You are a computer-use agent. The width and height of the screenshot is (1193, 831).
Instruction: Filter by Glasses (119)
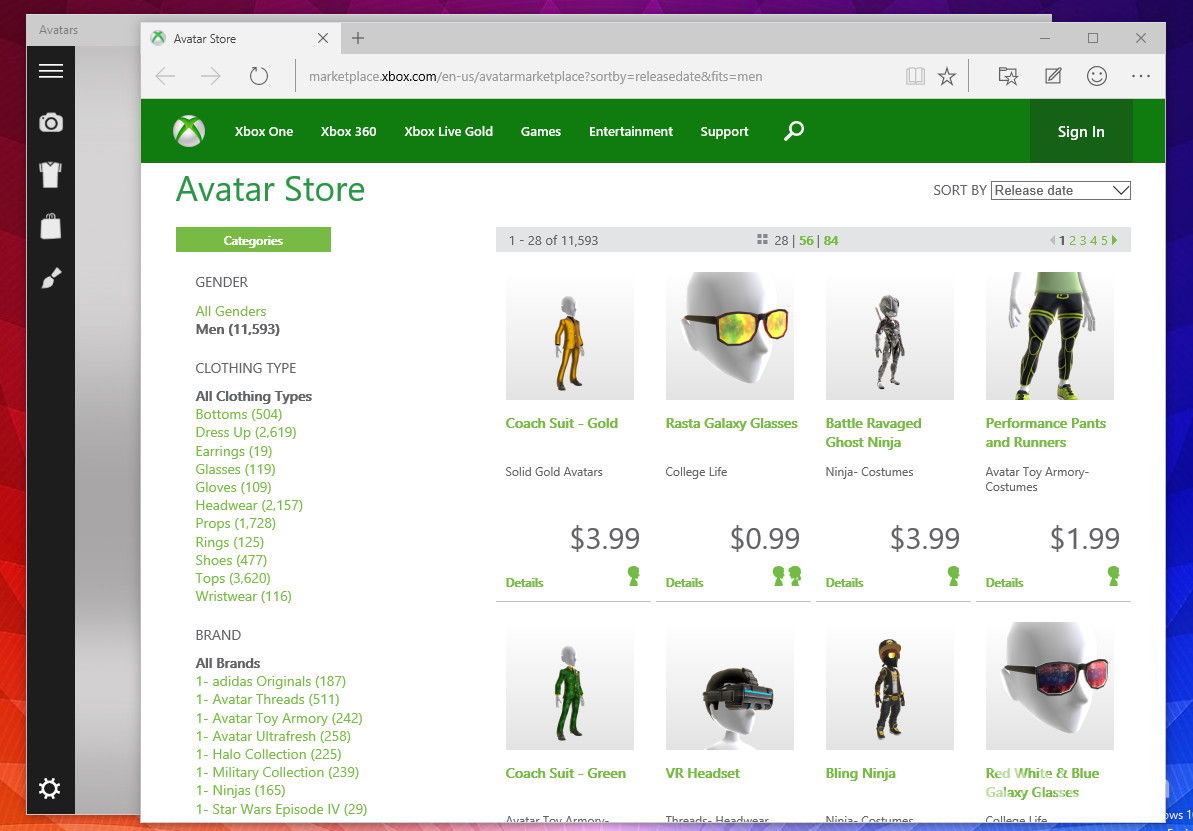tap(236, 469)
